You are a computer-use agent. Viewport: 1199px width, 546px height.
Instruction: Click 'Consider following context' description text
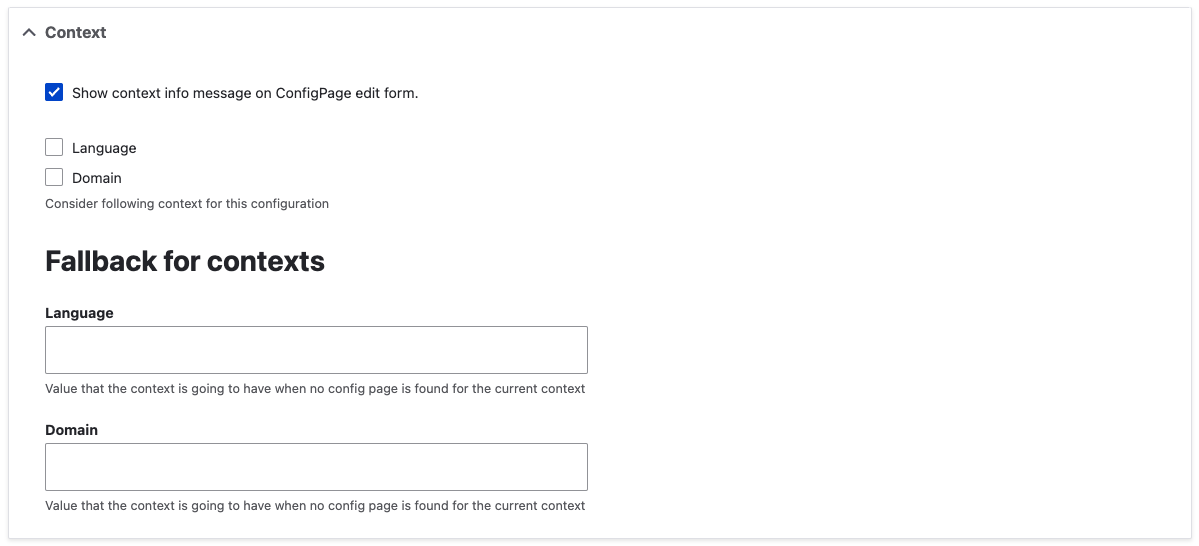(x=187, y=204)
